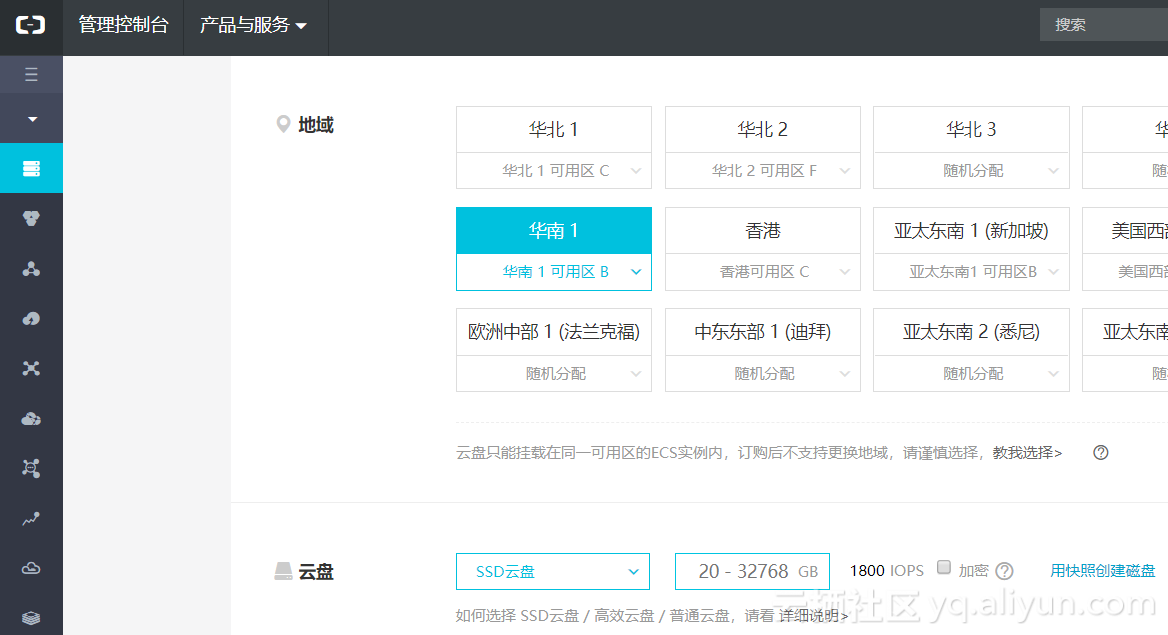This screenshot has height=635, width=1168.
Task: Open the 香港可用区 C zone dropdown
Action: click(x=763, y=272)
